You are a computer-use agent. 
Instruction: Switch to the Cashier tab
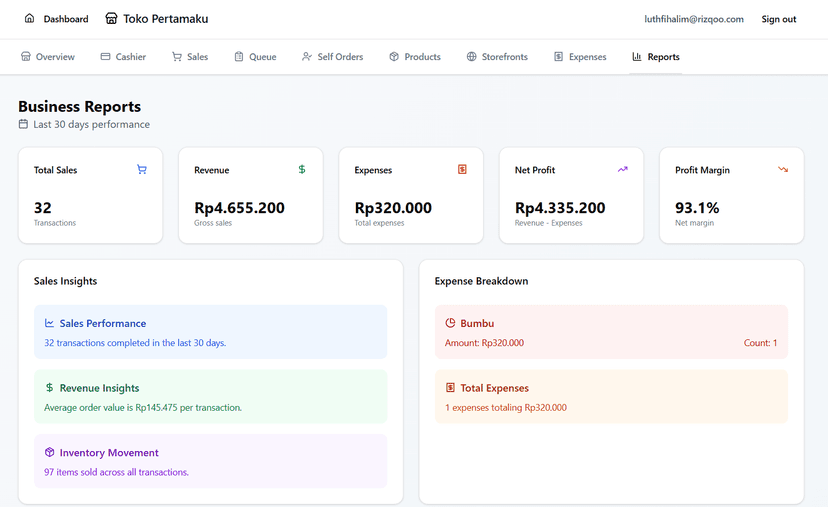(x=123, y=57)
